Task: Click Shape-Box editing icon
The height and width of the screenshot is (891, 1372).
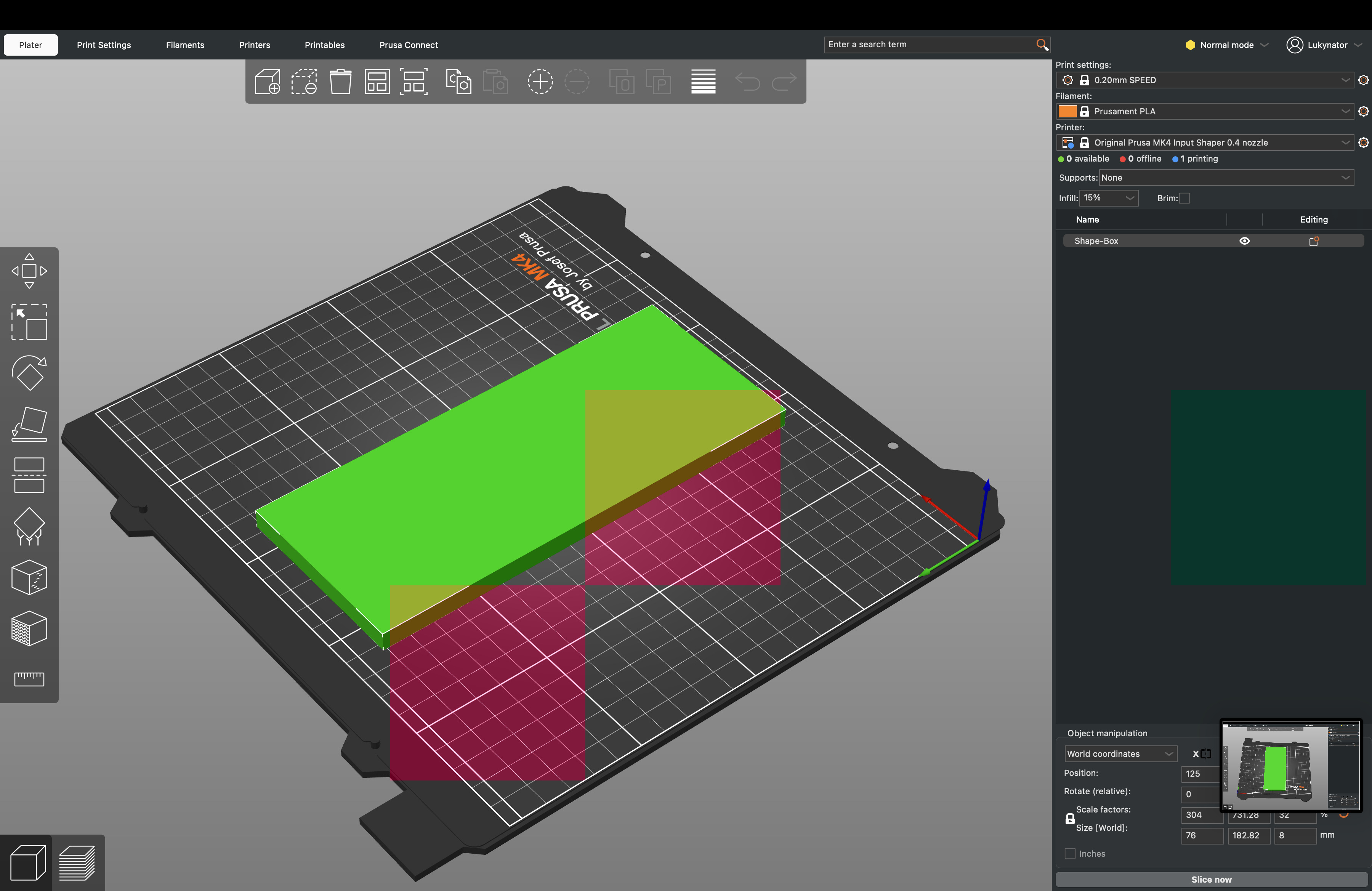Action: 1314,241
